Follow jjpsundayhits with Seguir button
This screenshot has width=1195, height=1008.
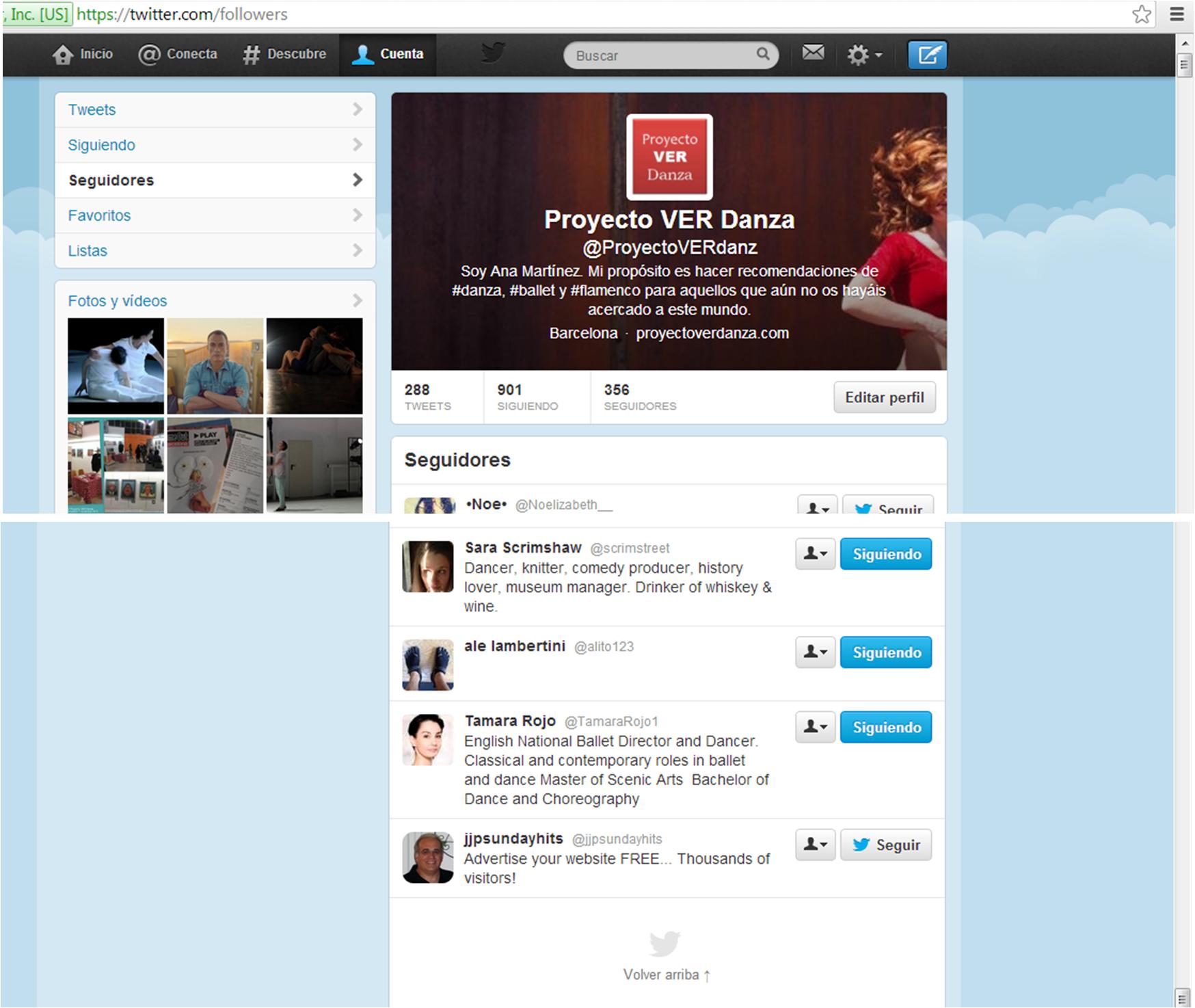(885, 845)
